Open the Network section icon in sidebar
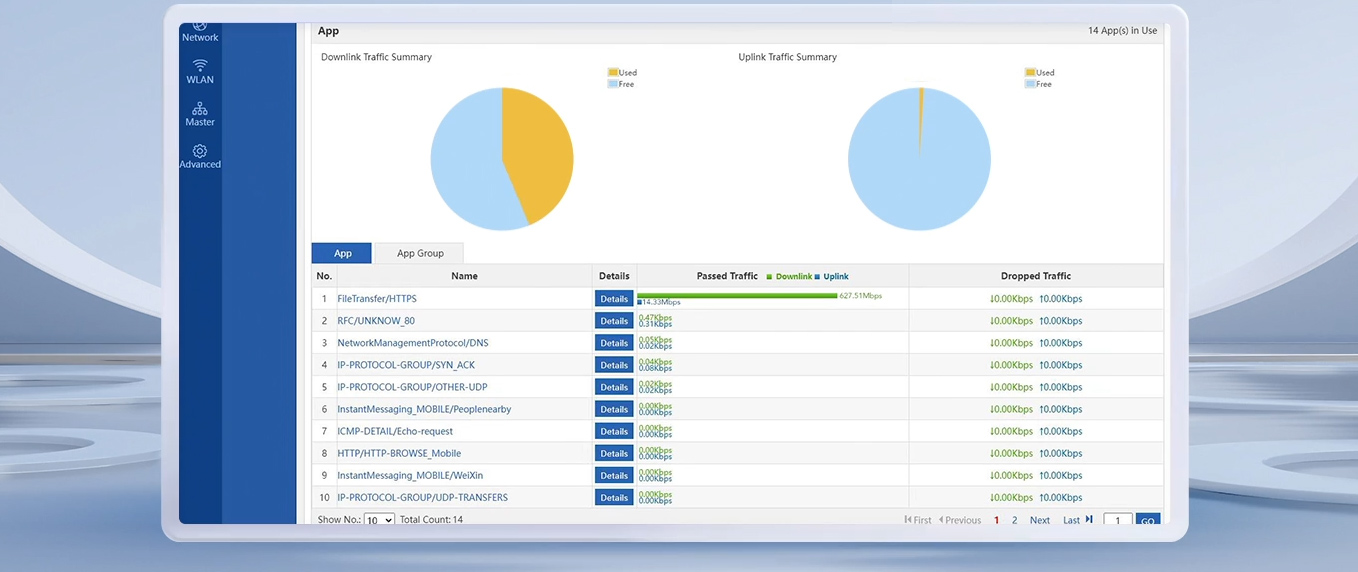This screenshot has width=1358, height=572. click(x=200, y=26)
